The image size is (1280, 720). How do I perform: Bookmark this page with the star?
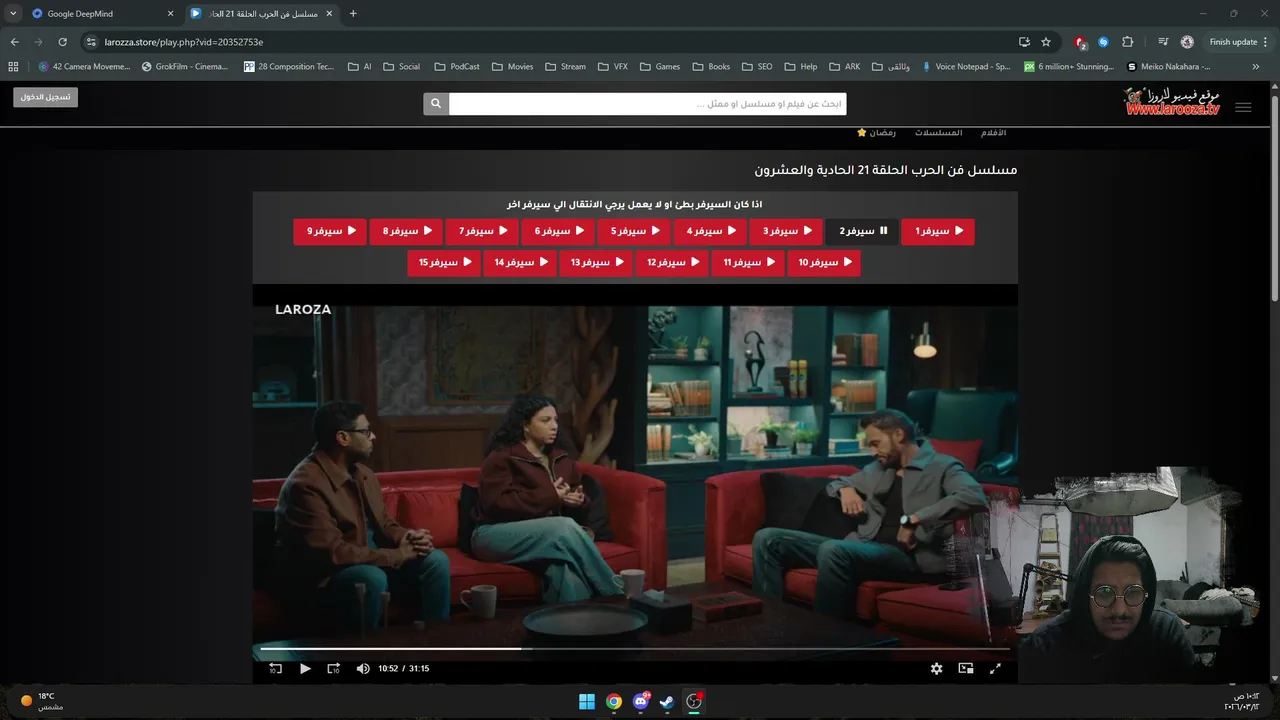[1046, 42]
